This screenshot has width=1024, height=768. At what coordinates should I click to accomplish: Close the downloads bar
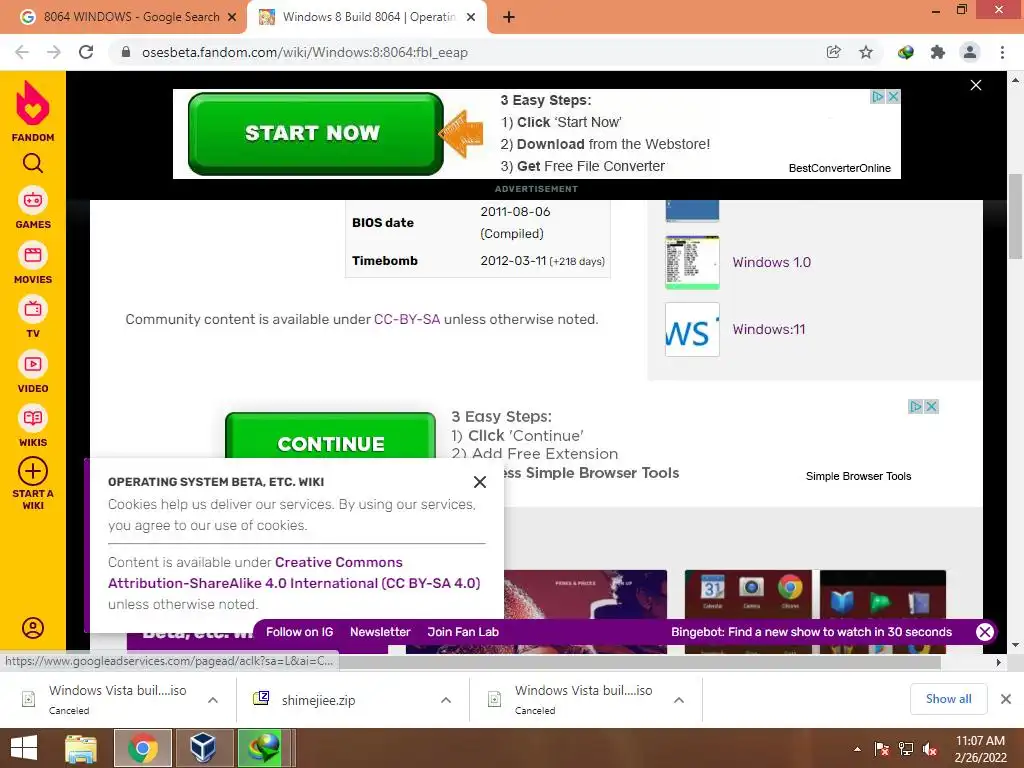[x=1006, y=699]
